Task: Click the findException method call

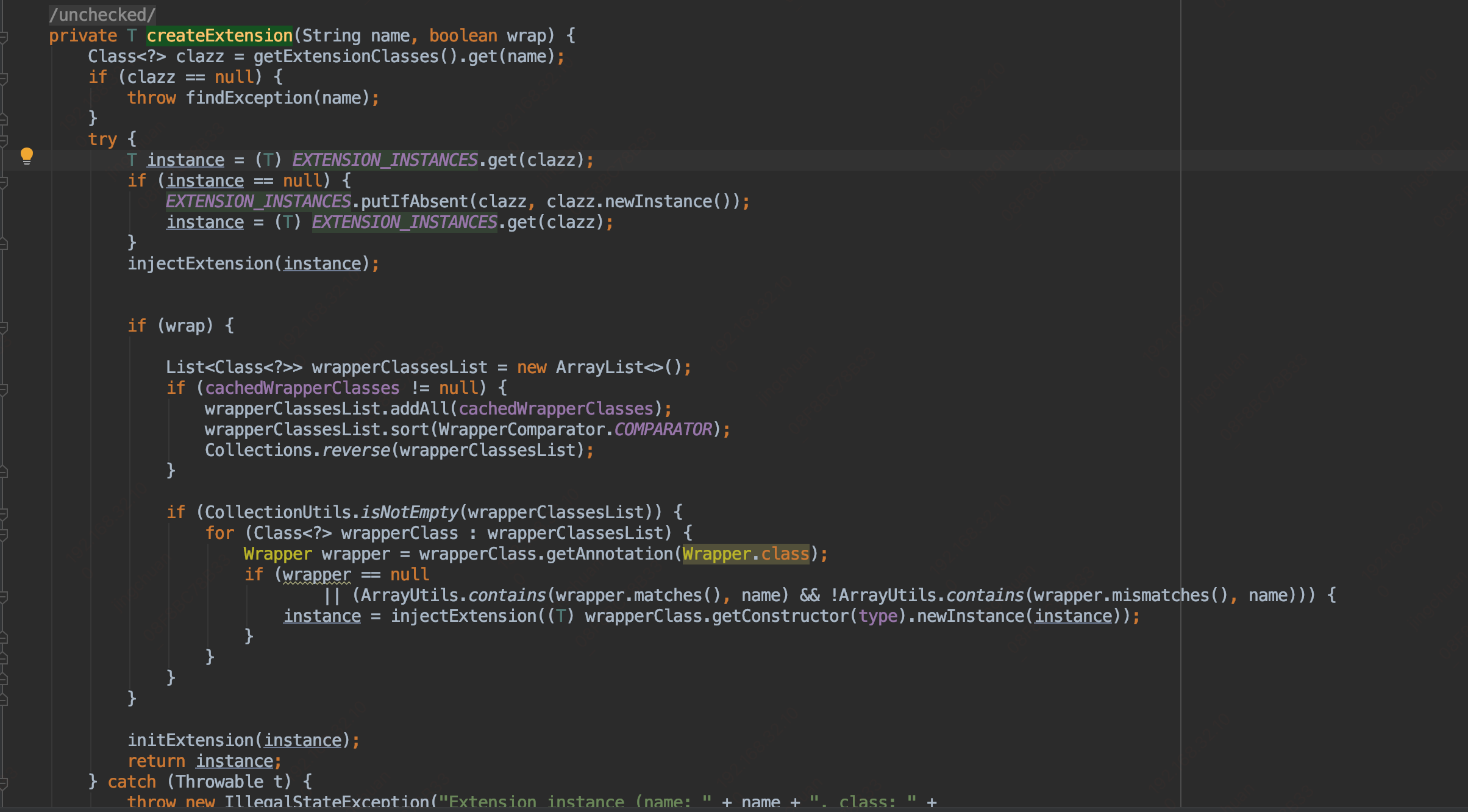Action: coord(248,98)
